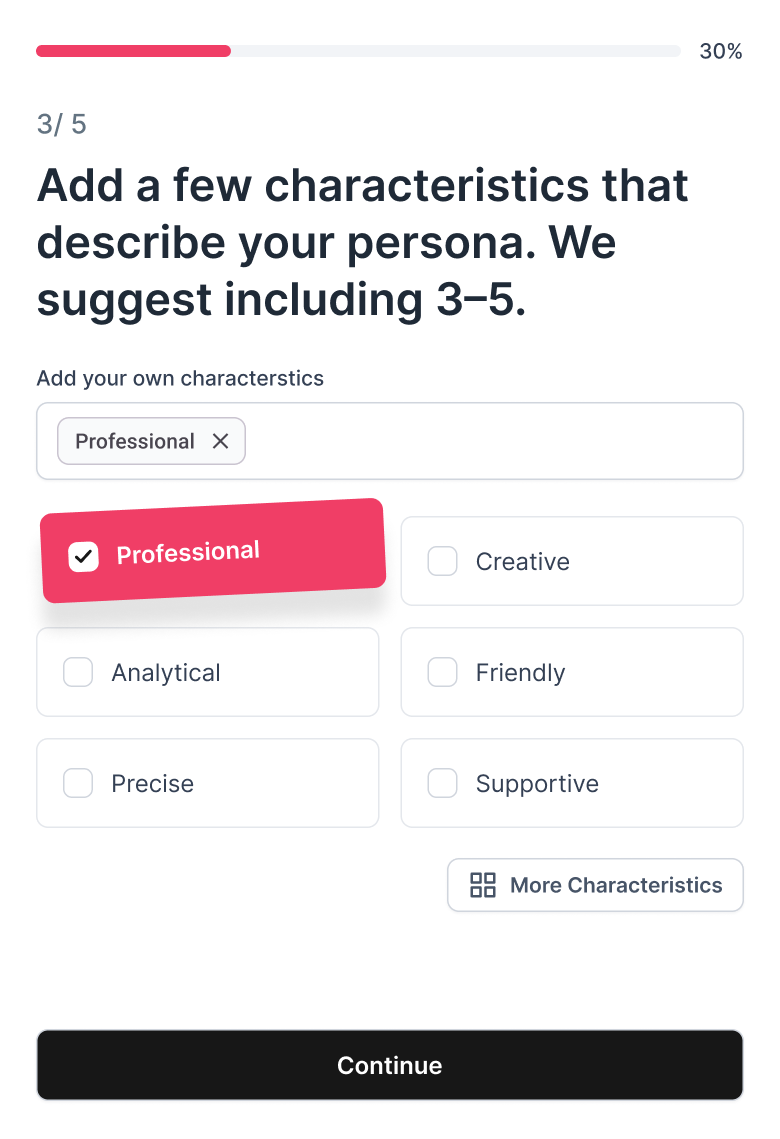
Task: Uncheck the Professional checkbox
Action: pyautogui.click(x=83, y=556)
